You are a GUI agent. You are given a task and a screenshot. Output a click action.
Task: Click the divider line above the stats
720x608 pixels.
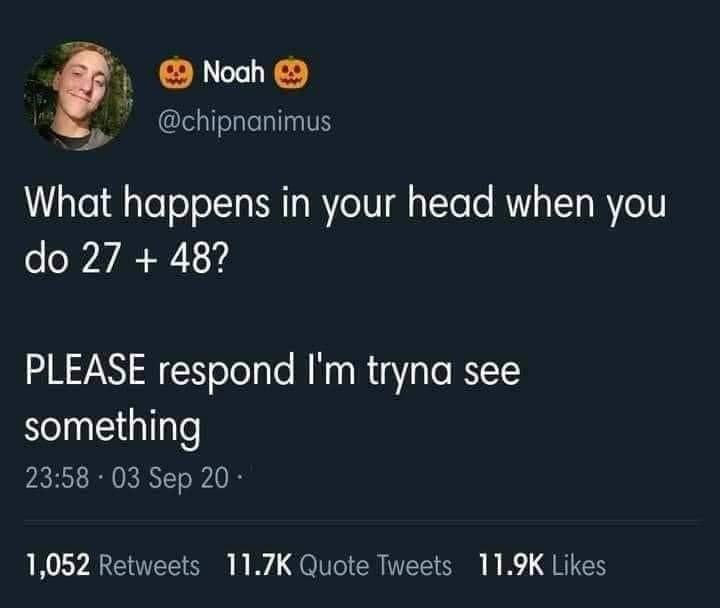tap(363, 521)
